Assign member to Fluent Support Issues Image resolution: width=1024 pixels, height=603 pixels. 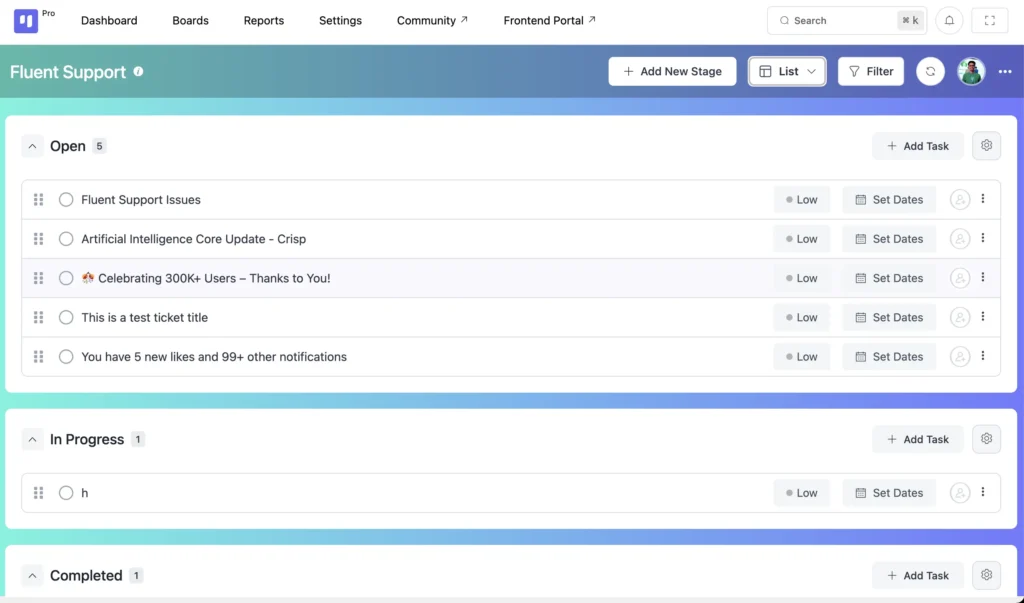tap(959, 199)
